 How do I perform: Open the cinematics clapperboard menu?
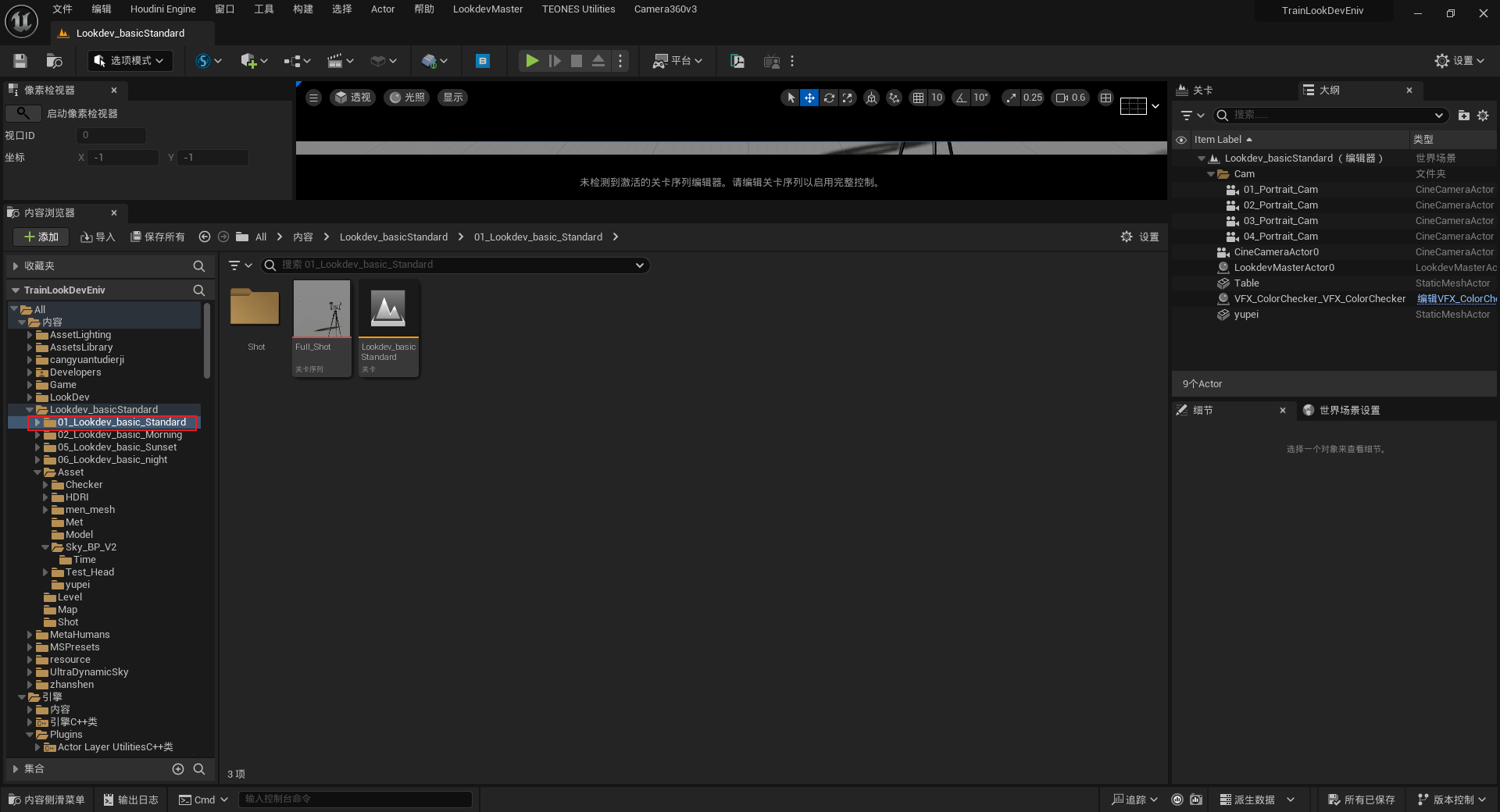[340, 61]
